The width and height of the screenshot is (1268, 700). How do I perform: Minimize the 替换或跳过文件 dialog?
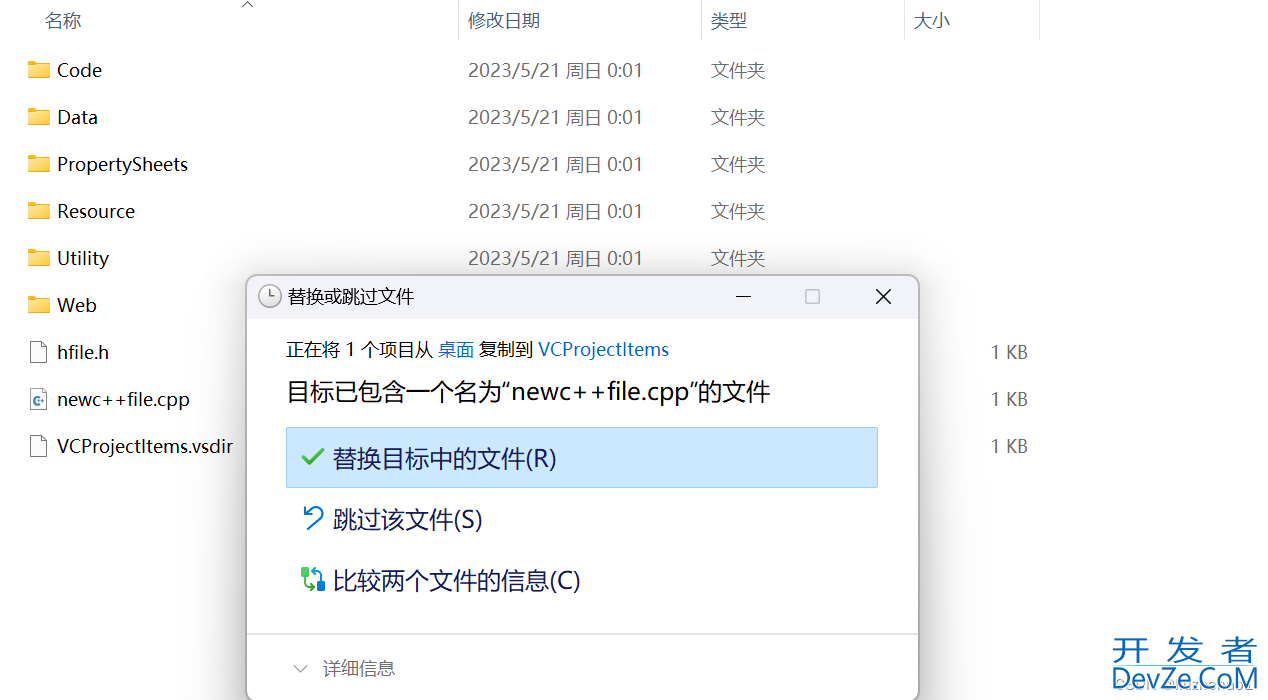pyautogui.click(x=743, y=297)
